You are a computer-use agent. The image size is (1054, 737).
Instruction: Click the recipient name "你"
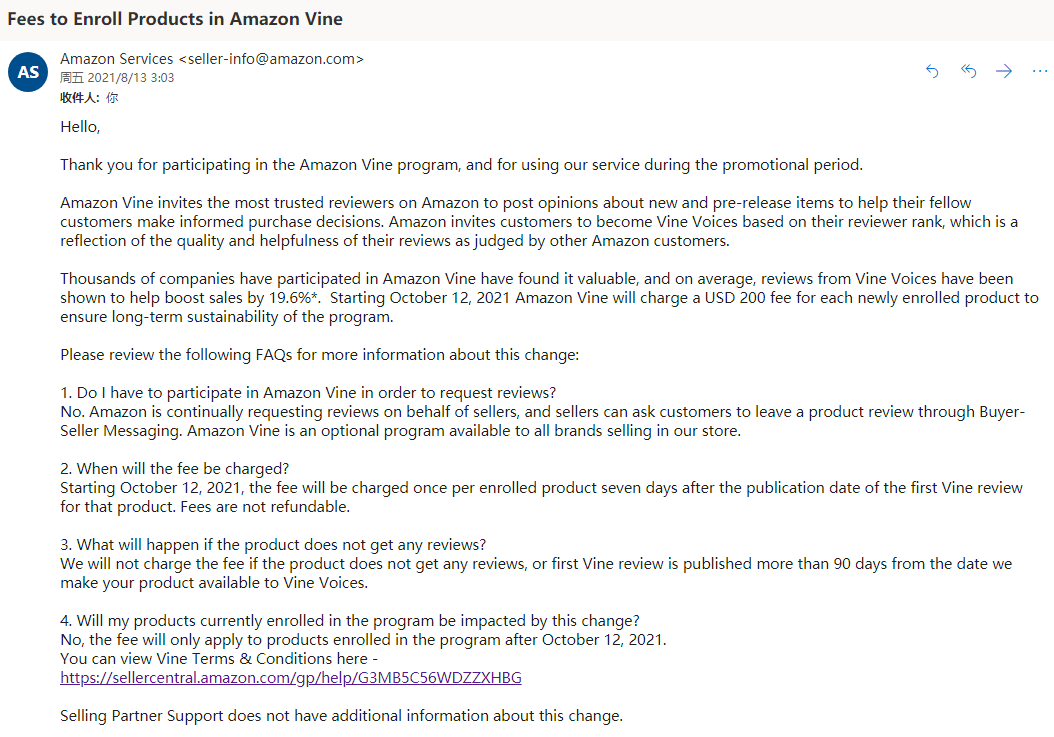(112, 97)
